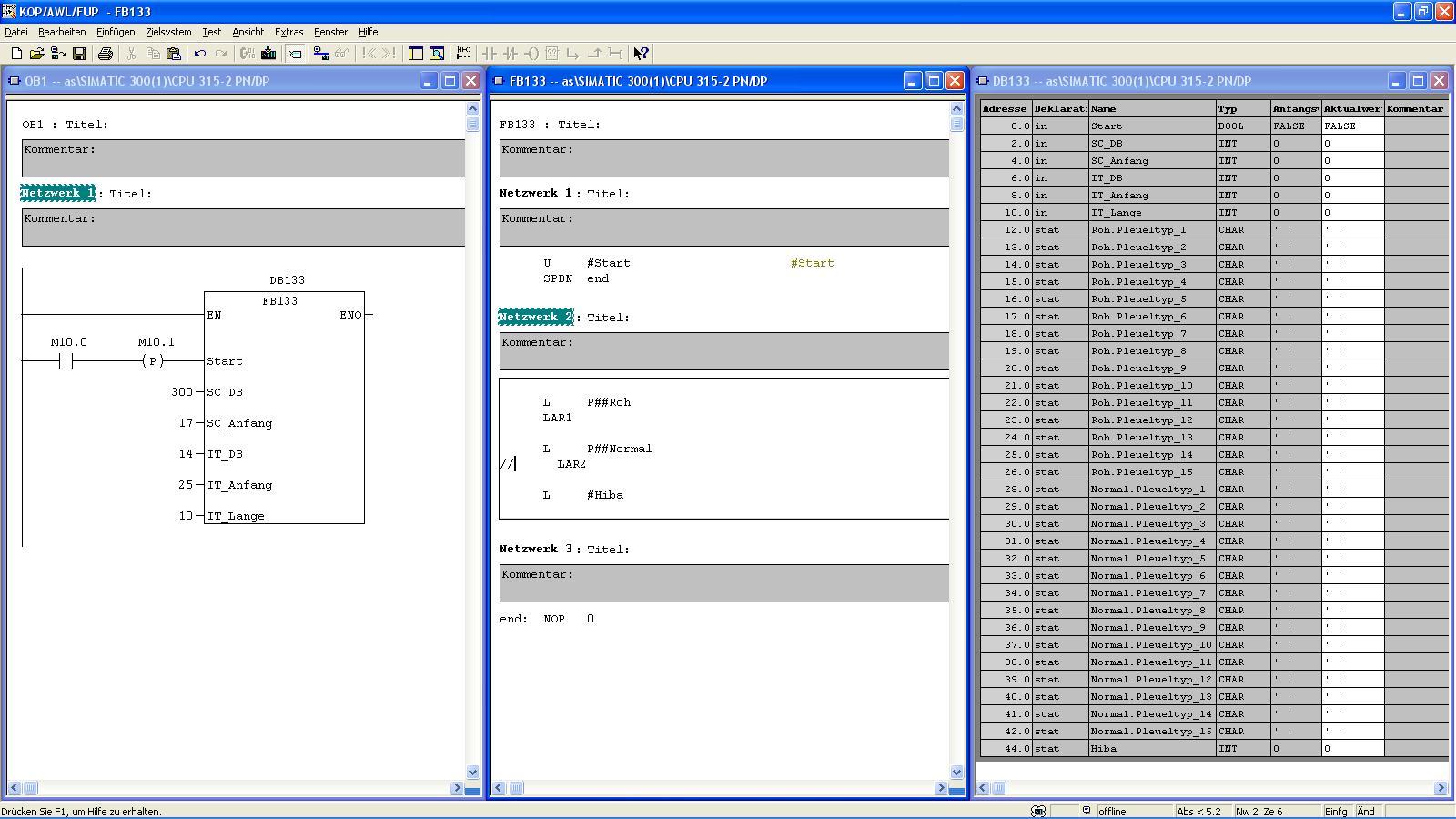Select the Hiba row in DB133

(1214, 749)
